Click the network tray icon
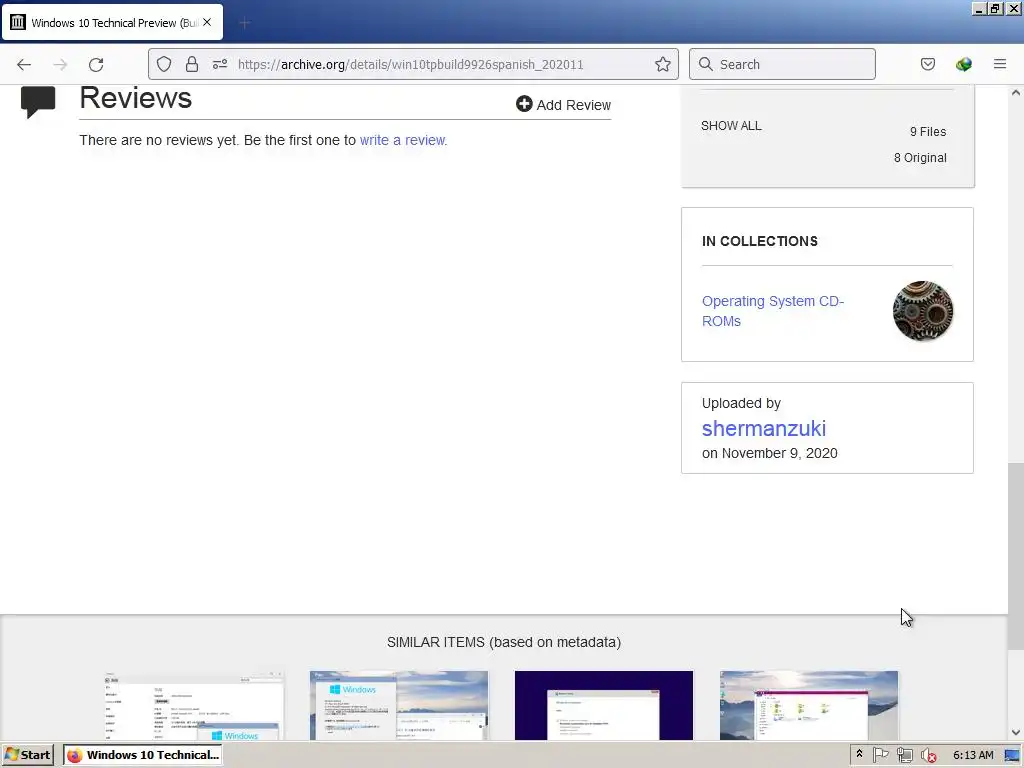This screenshot has width=1024, height=768. (x=904, y=755)
